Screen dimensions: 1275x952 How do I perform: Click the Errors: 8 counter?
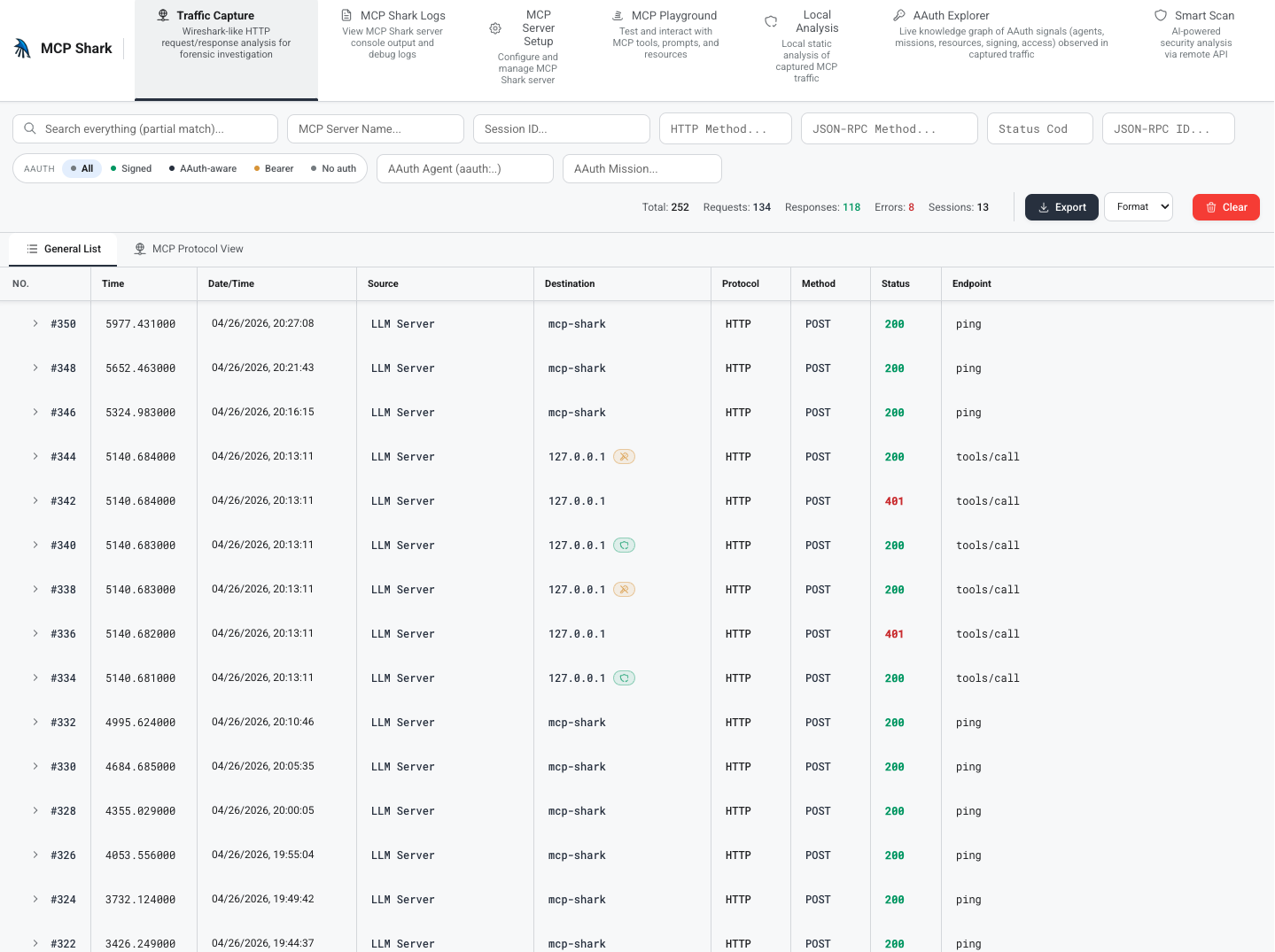[x=895, y=207]
